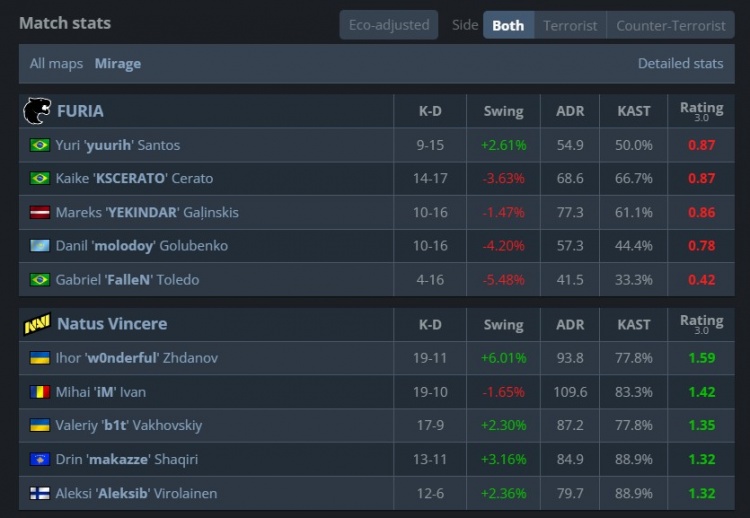Switch side filter to Terrorist

[x=570, y=25]
